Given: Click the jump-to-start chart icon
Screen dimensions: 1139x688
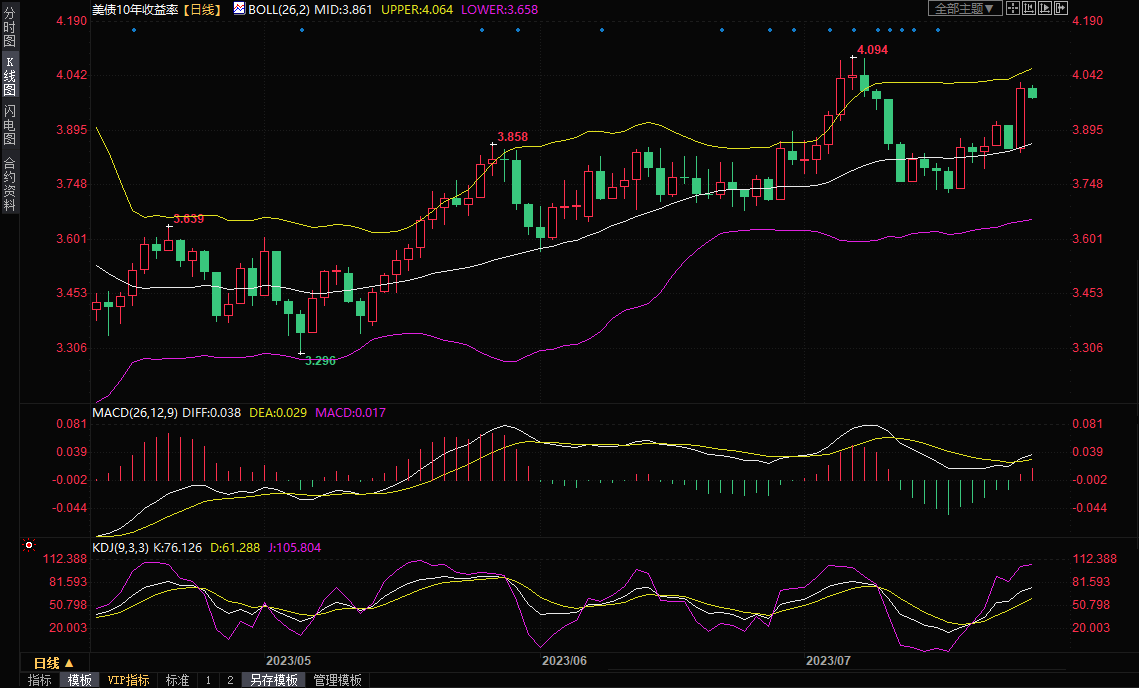Looking at the screenshot, I should tap(1029, 8).
